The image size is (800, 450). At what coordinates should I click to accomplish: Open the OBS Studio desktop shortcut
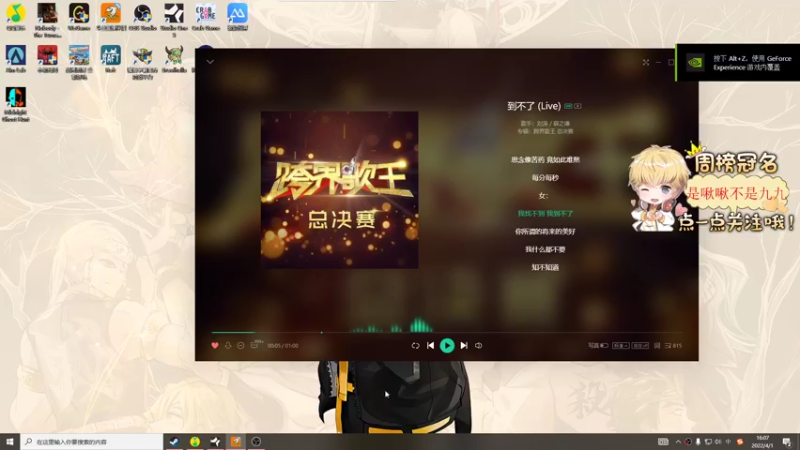point(142,16)
